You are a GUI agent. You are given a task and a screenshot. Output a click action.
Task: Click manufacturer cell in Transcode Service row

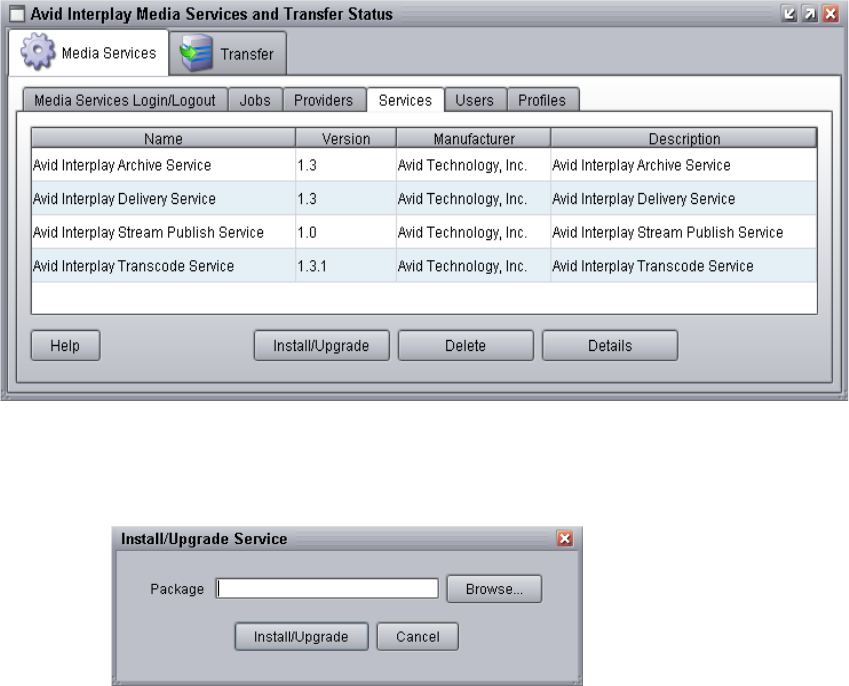[474, 266]
